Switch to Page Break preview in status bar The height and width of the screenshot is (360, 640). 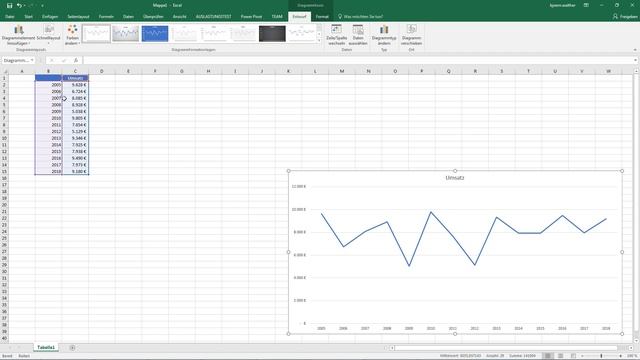click(573, 356)
